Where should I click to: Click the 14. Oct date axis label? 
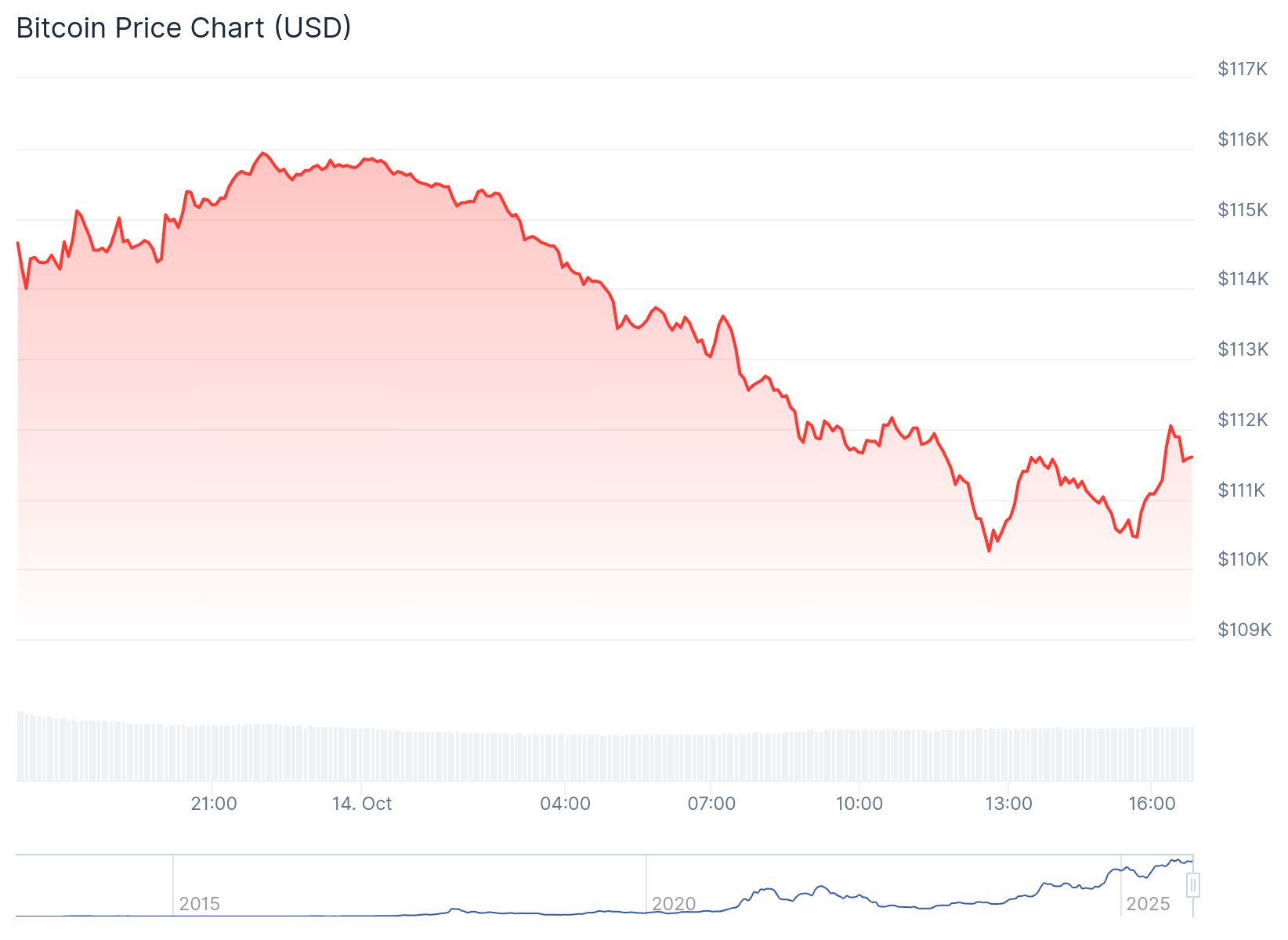tap(362, 804)
